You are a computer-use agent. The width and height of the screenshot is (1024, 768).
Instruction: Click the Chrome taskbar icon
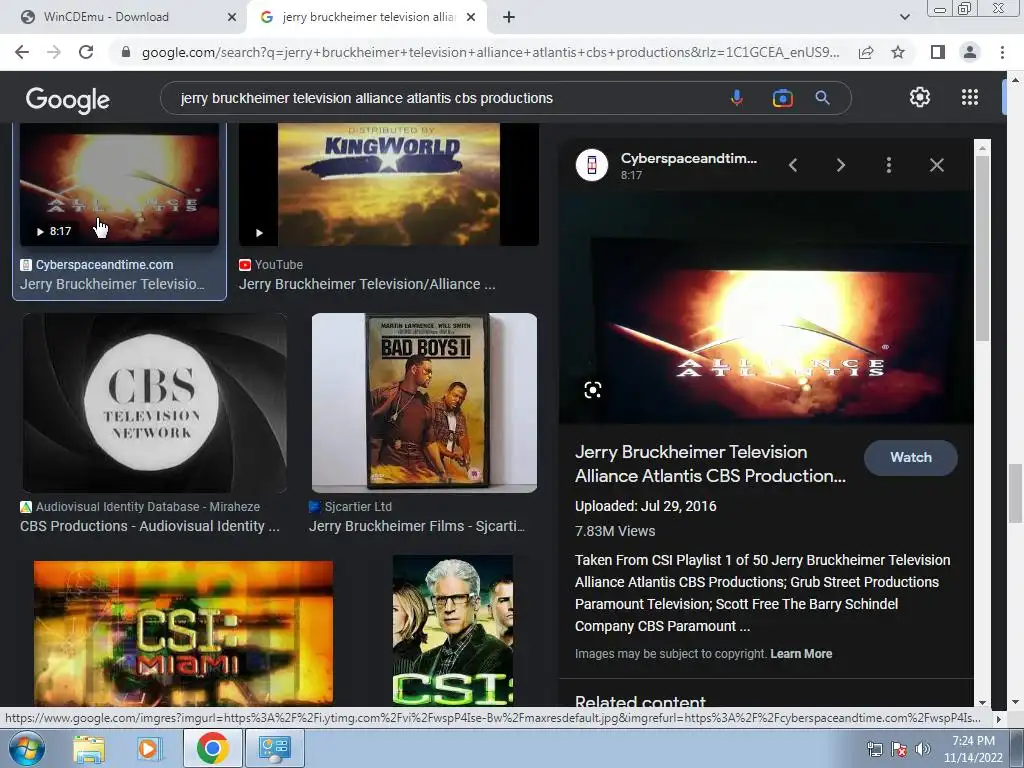pyautogui.click(x=212, y=748)
